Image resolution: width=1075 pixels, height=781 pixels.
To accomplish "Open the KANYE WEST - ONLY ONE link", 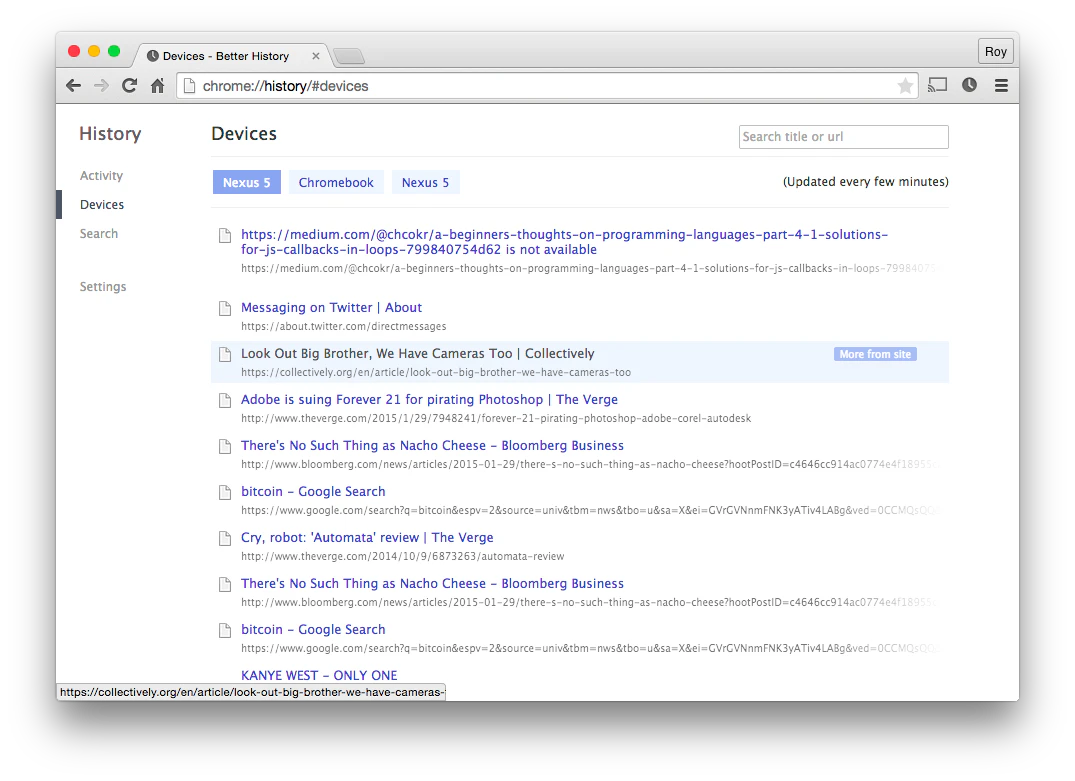I will pyautogui.click(x=319, y=675).
